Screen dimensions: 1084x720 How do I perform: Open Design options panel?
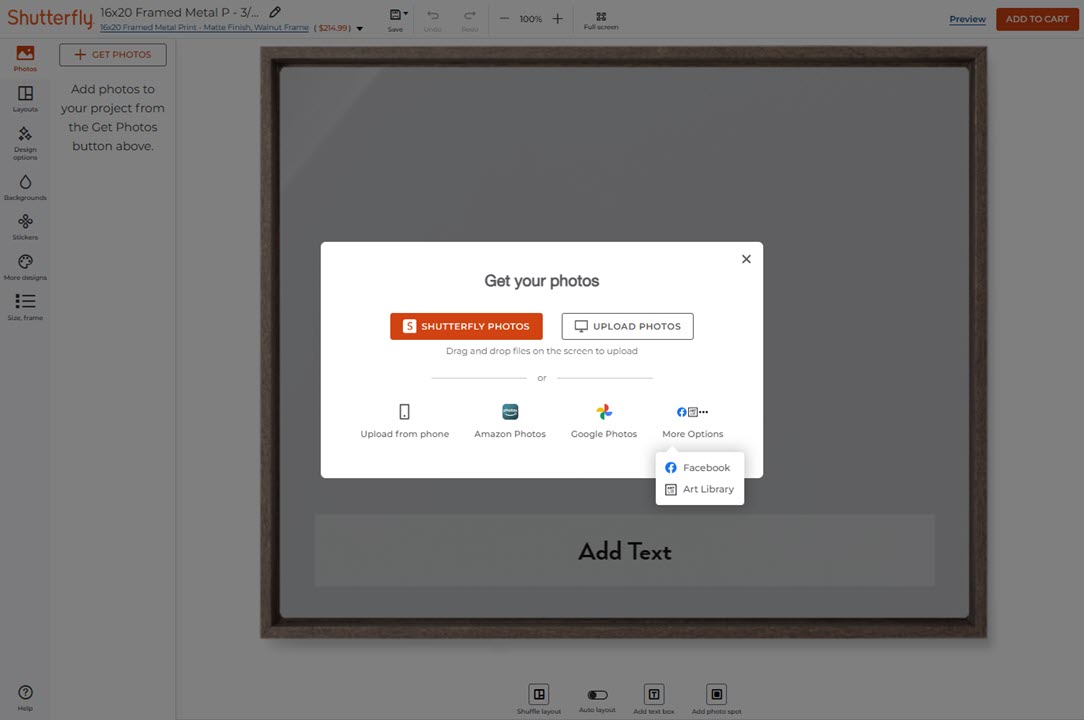pos(25,143)
